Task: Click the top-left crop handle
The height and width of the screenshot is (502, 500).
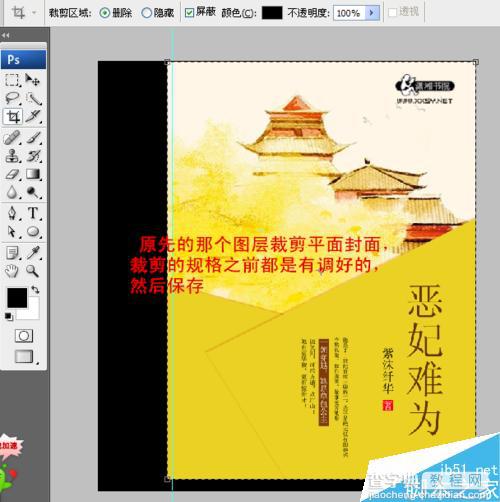Action: point(167,62)
